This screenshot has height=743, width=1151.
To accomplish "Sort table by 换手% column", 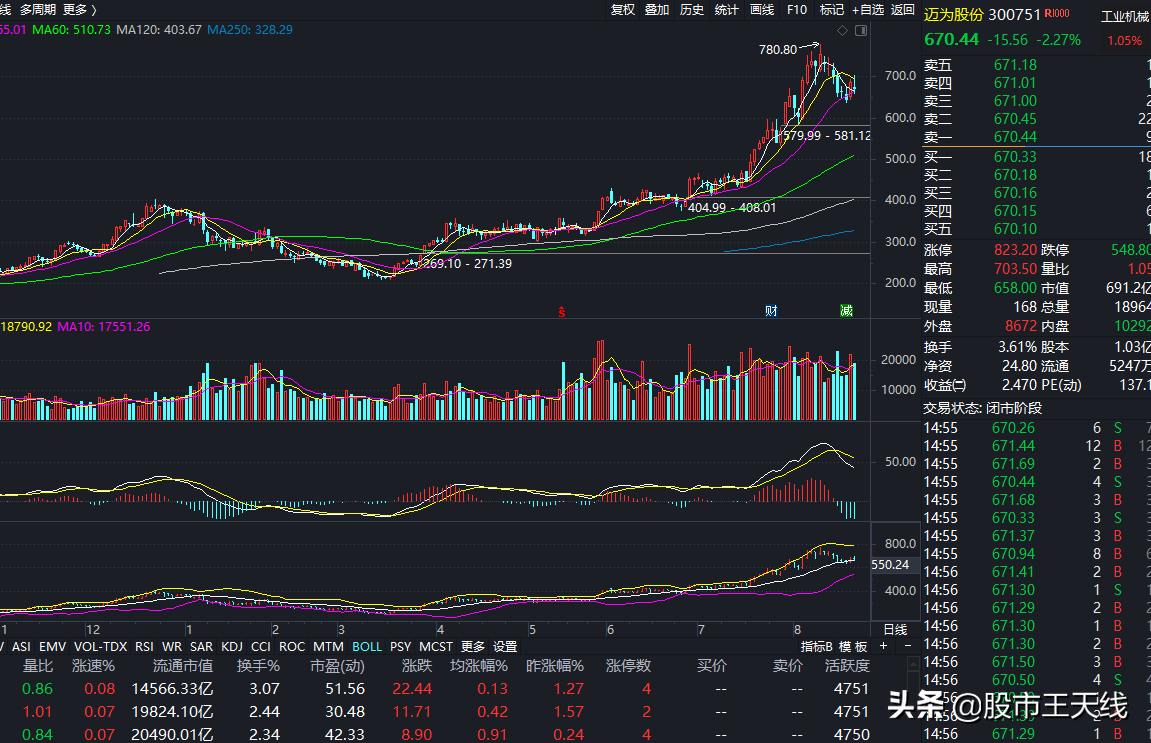I will click(x=258, y=666).
